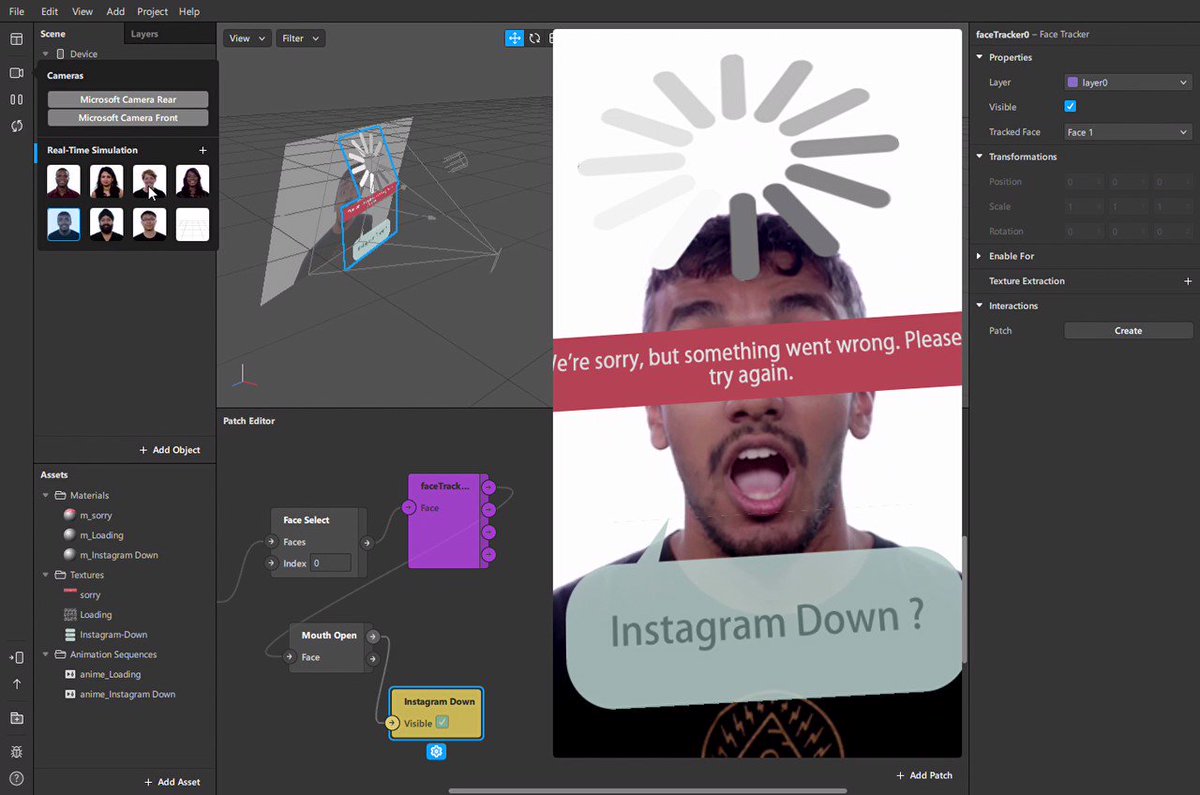The width and height of the screenshot is (1200, 795).
Task: Open the workspace layout icon in sidebar
Action: point(16,39)
